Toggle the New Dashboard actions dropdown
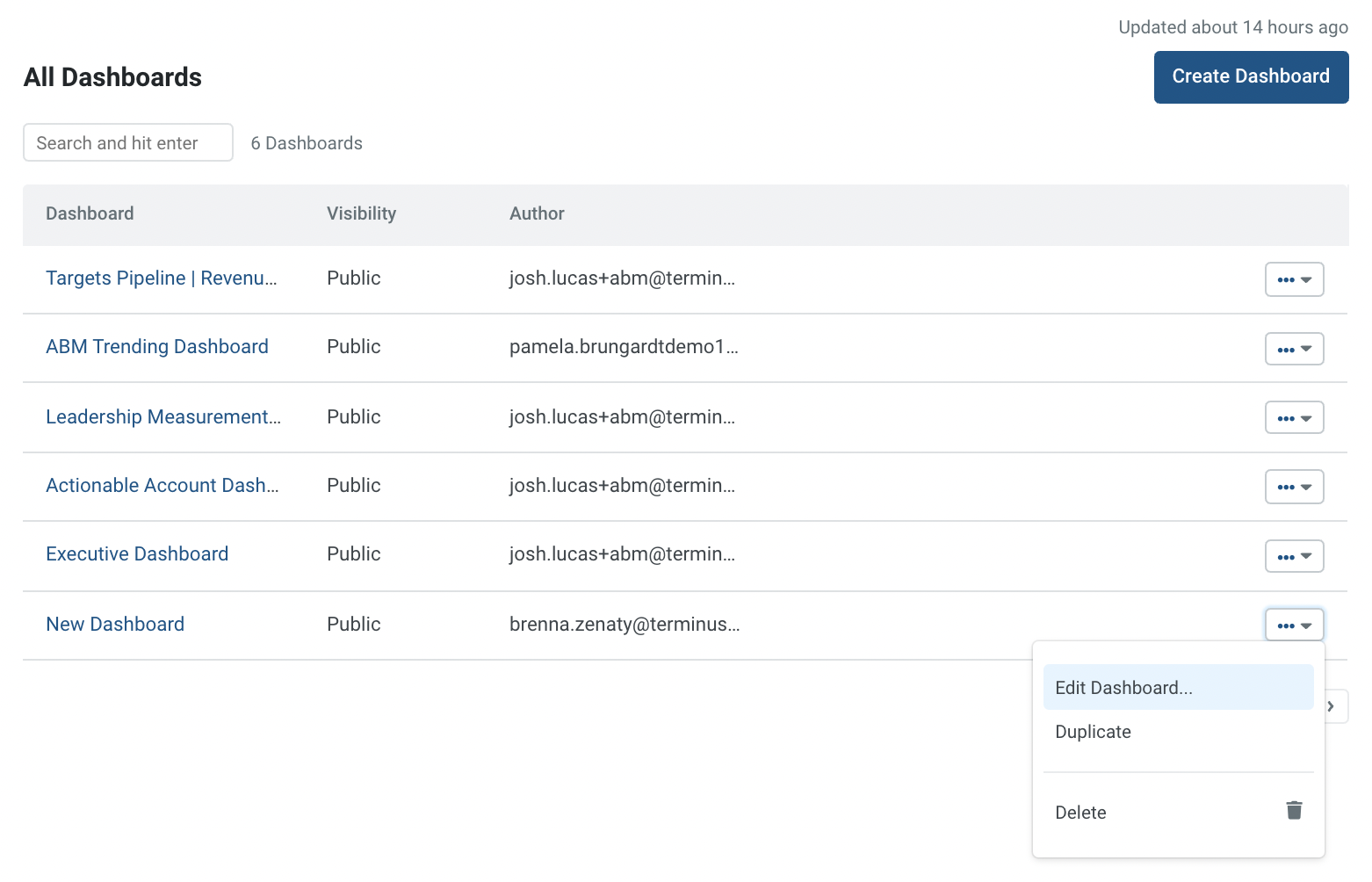The width and height of the screenshot is (1372, 882). tap(1294, 625)
